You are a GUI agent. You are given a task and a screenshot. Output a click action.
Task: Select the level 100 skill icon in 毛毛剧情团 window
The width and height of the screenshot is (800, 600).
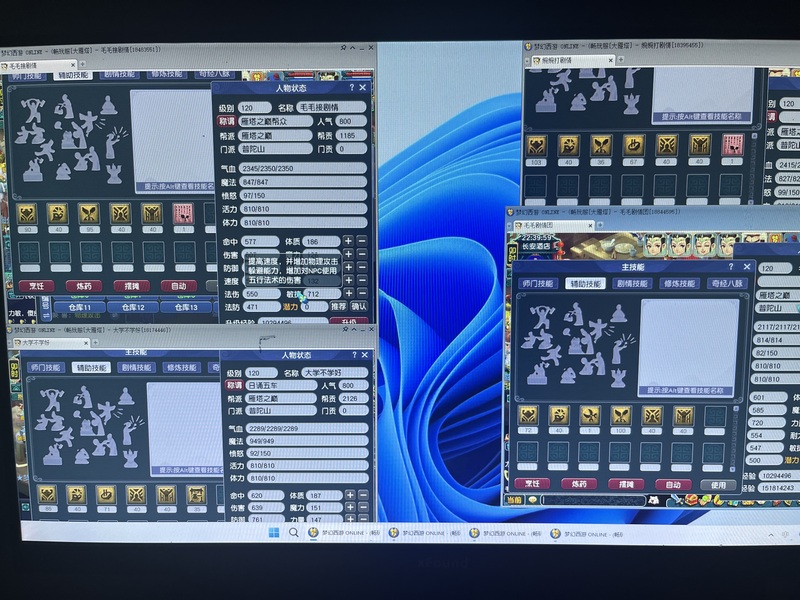[620, 416]
